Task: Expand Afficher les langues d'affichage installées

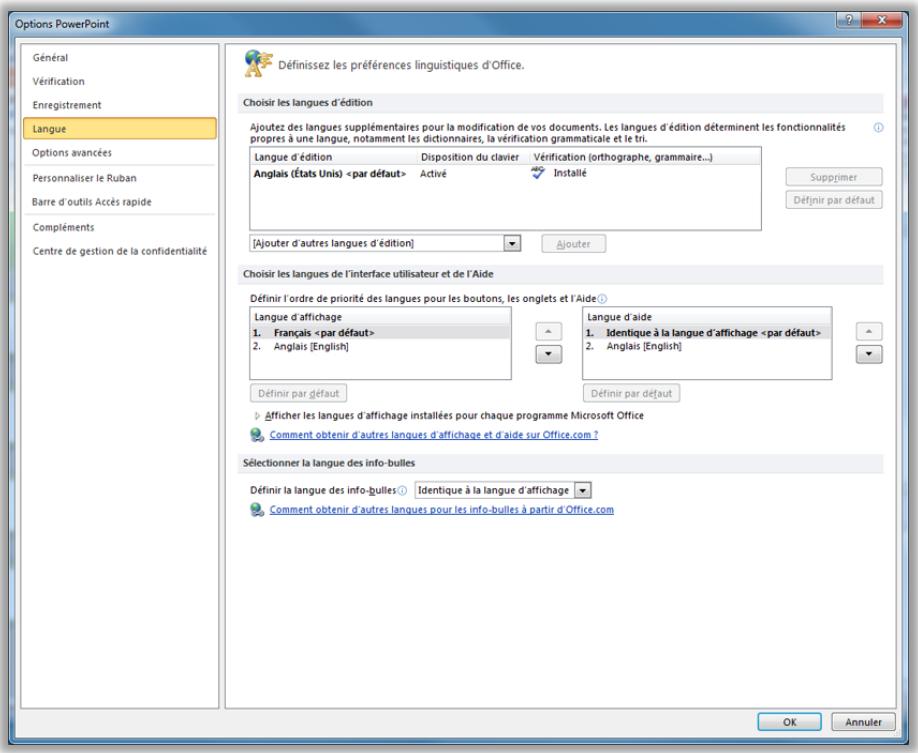Action: pos(257,416)
